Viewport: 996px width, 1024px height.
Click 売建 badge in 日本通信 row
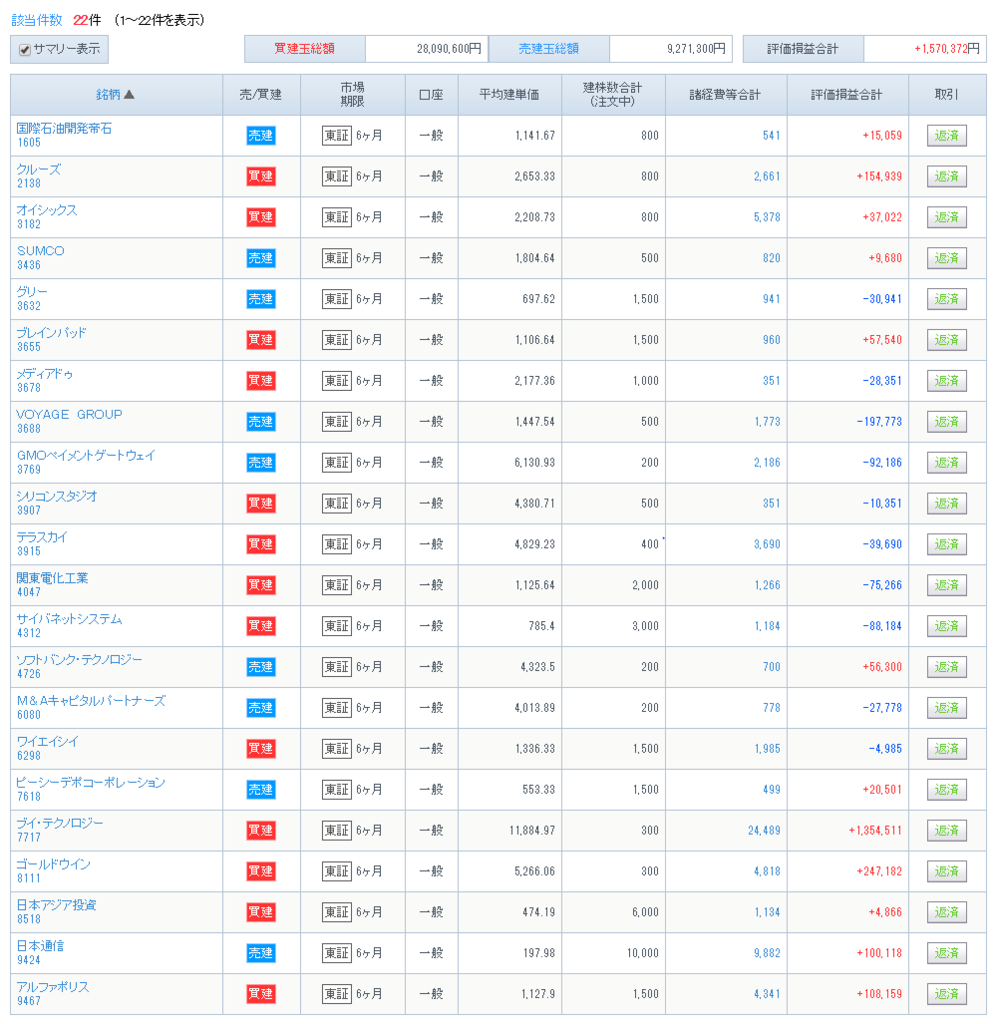261,953
